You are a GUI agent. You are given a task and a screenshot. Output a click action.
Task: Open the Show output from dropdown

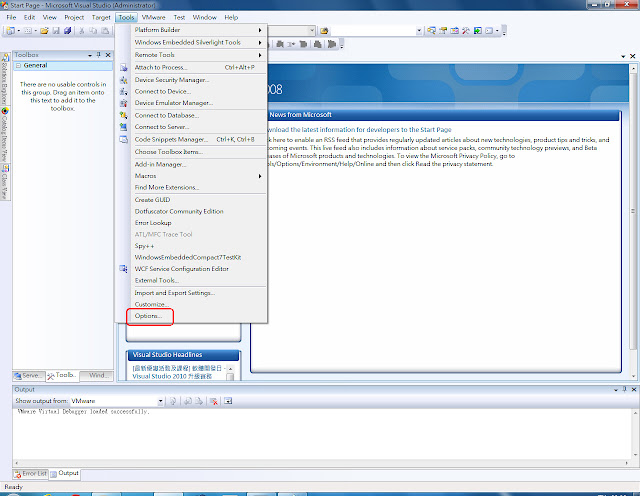click(160, 401)
